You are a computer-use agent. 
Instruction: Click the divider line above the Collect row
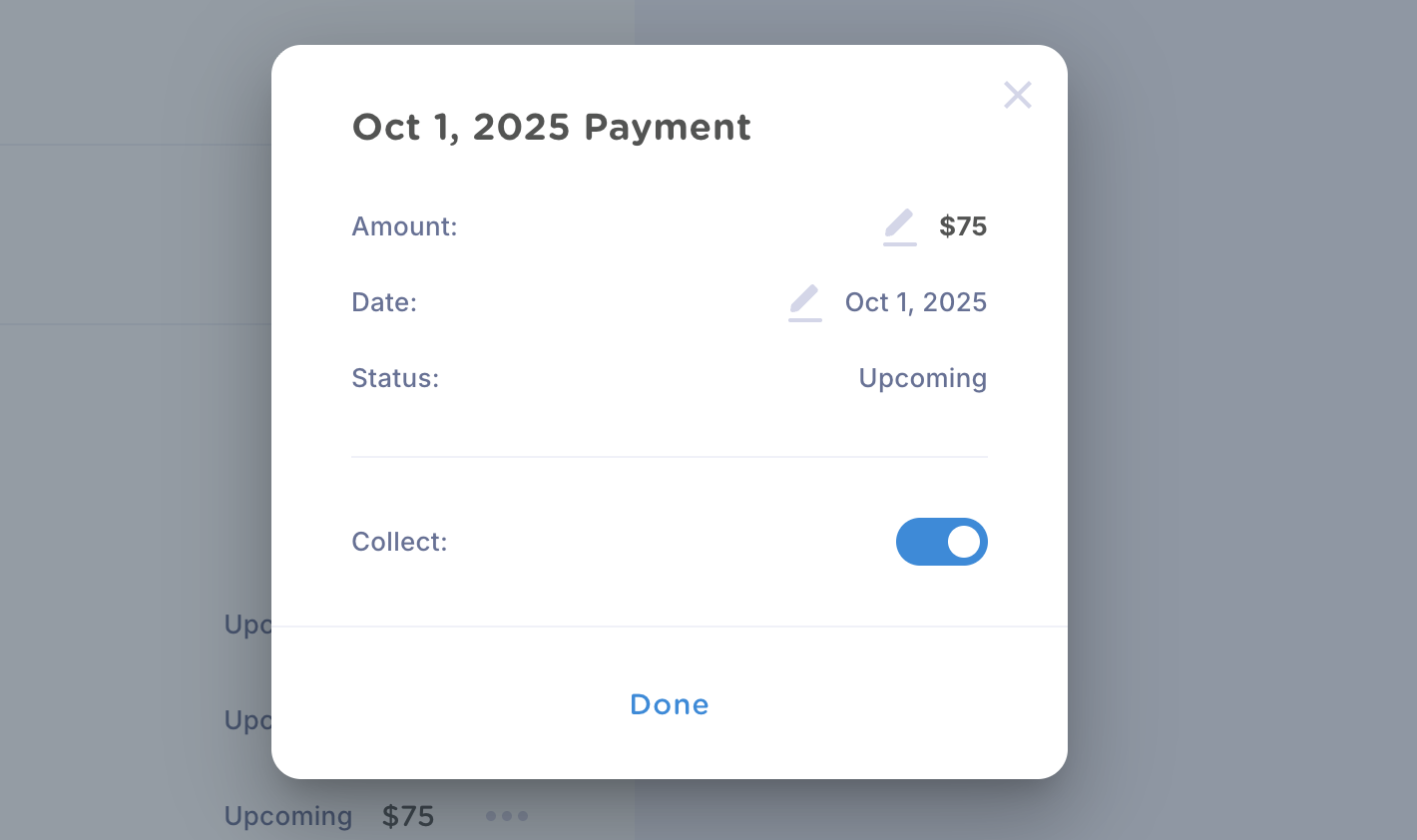click(670, 457)
